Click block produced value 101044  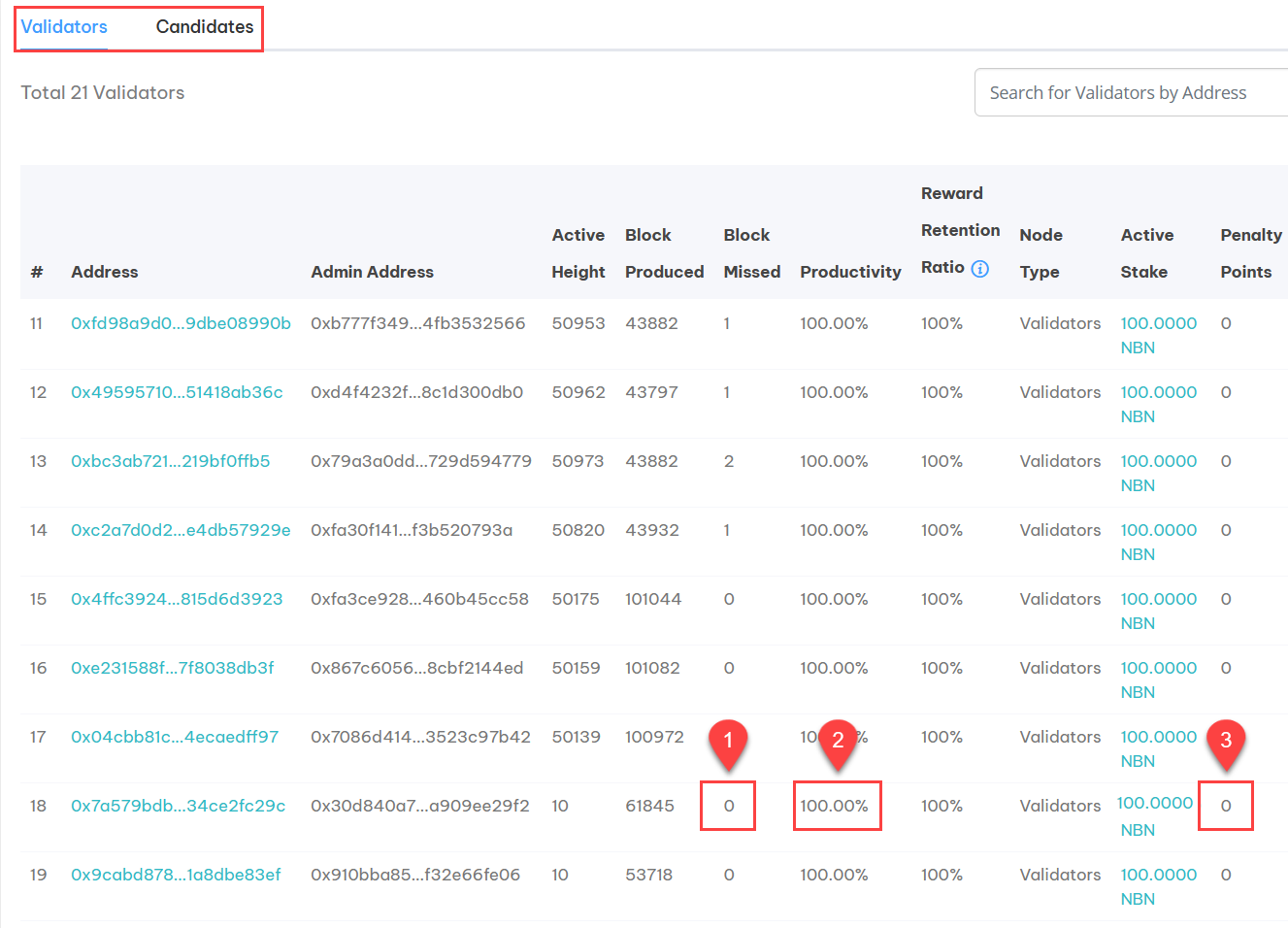click(653, 599)
